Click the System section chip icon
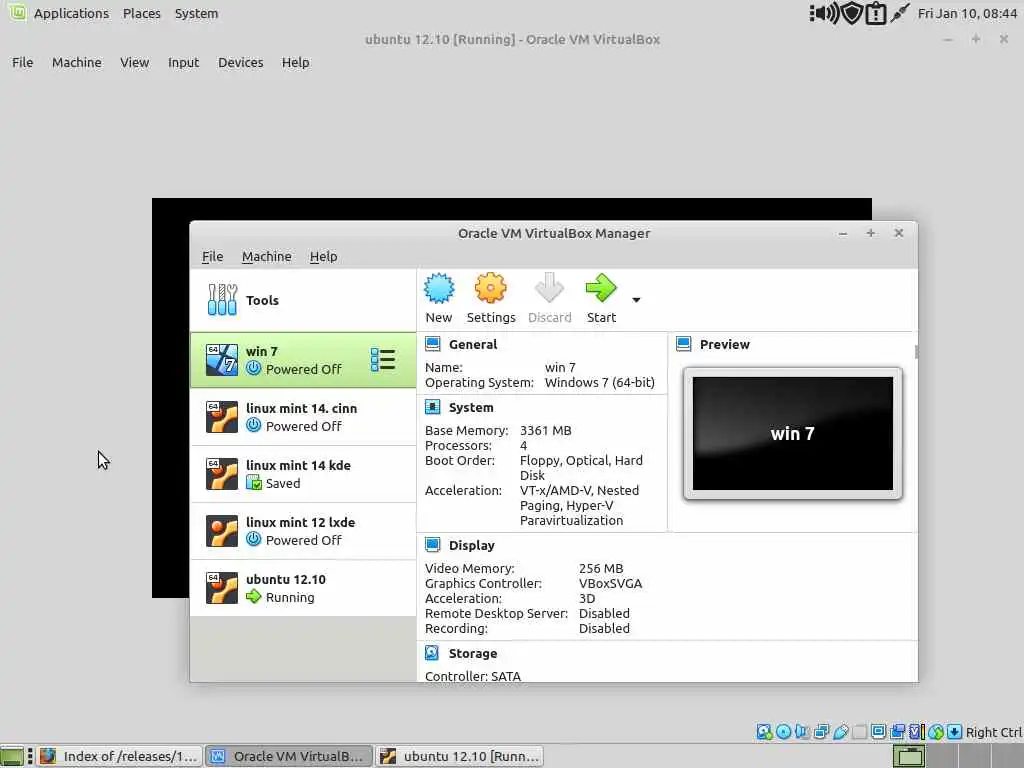 [x=432, y=407]
